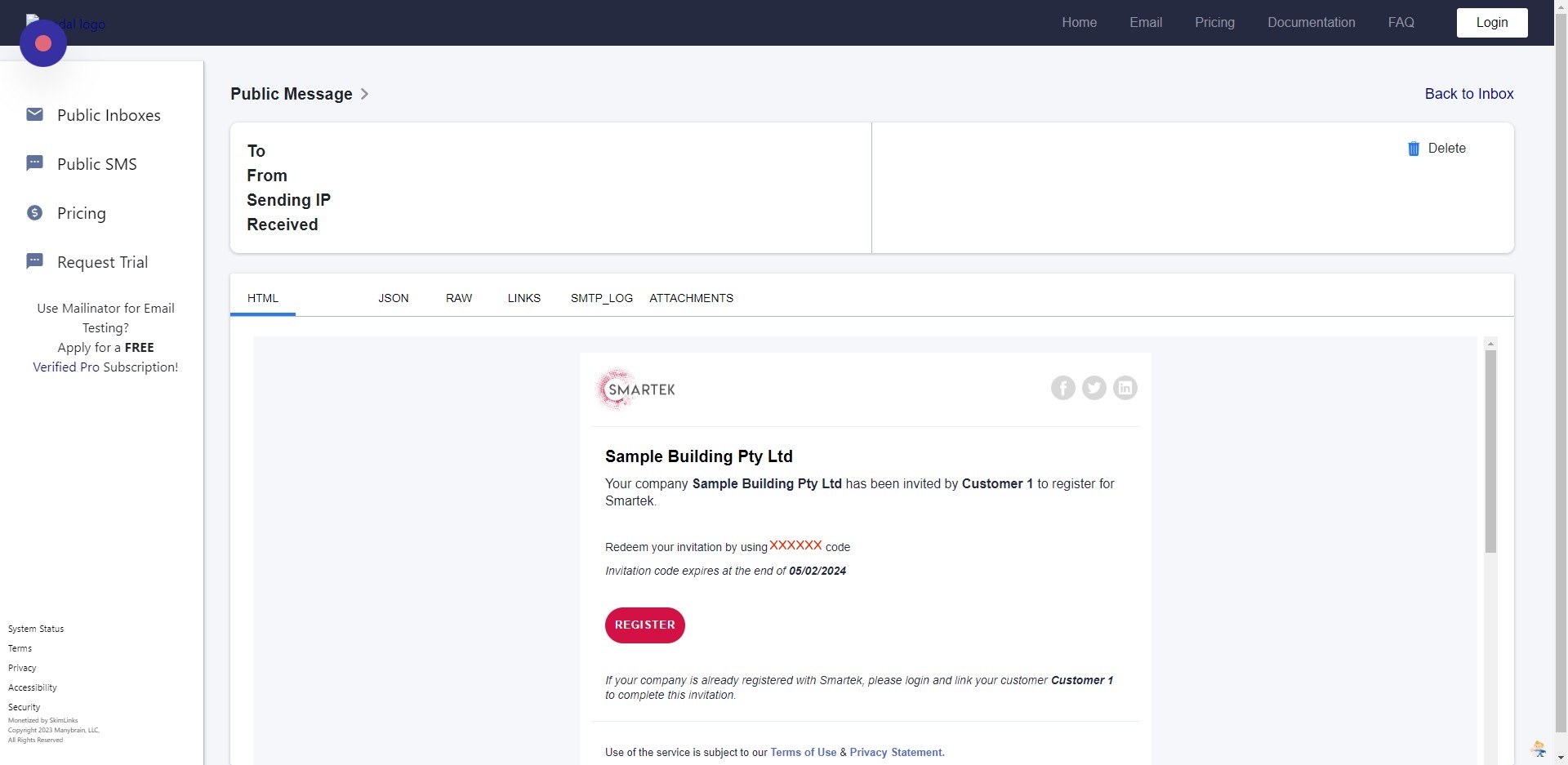Open FAQ in top navigation
The height and width of the screenshot is (765, 1568).
(x=1401, y=23)
